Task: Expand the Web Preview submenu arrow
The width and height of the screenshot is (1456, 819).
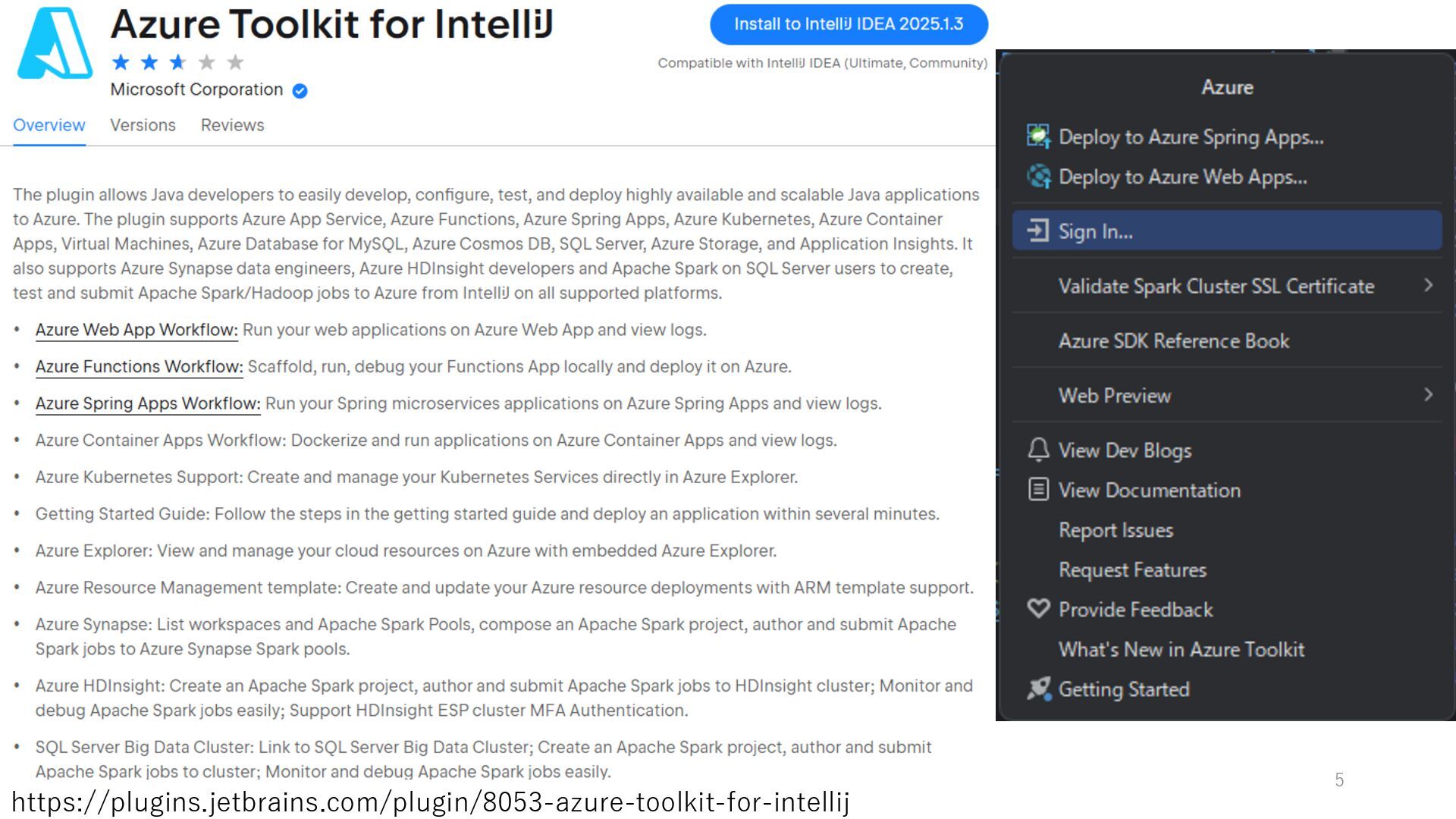Action: click(x=1429, y=394)
